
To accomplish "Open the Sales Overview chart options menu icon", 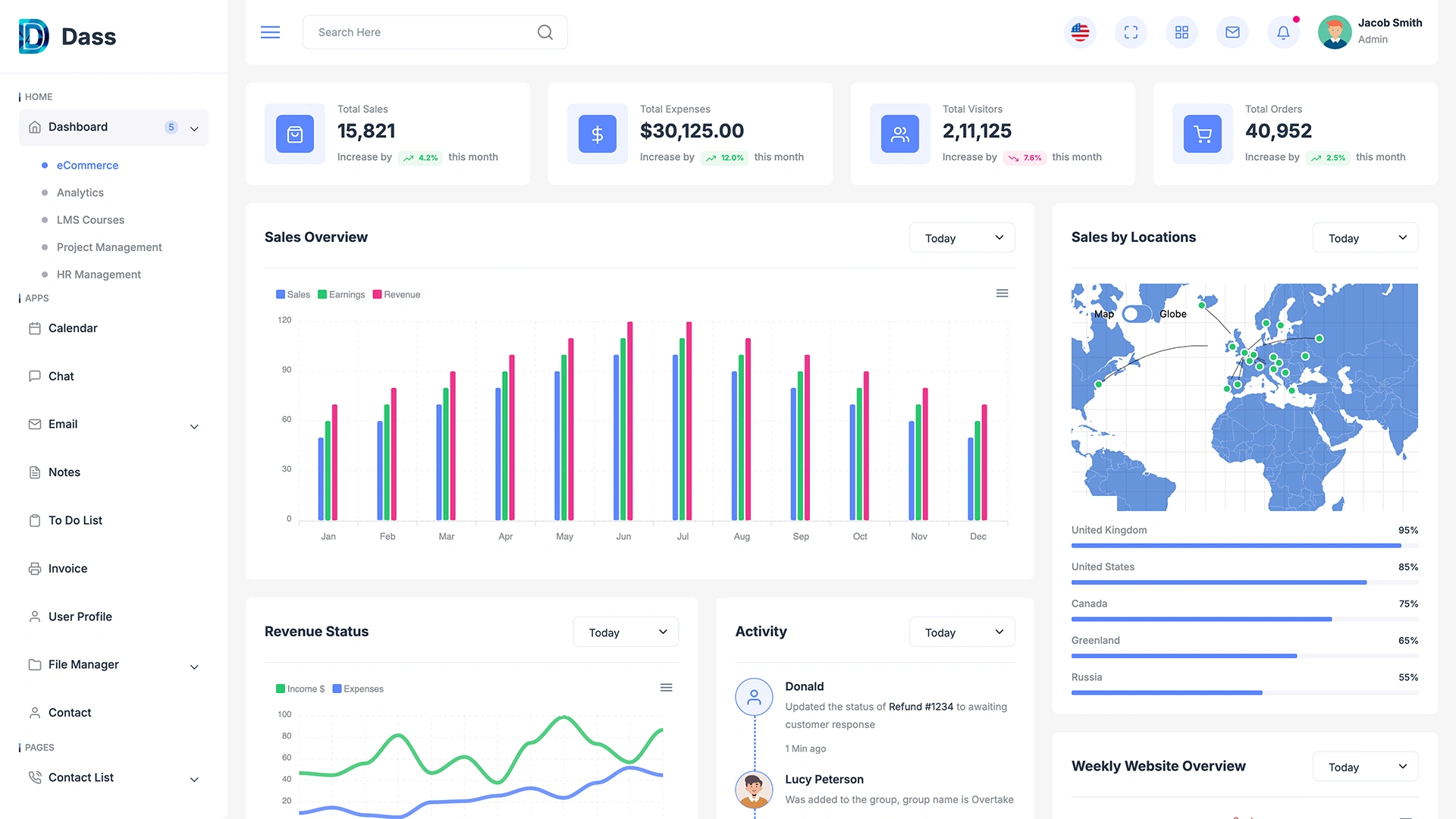I will coord(1002,293).
